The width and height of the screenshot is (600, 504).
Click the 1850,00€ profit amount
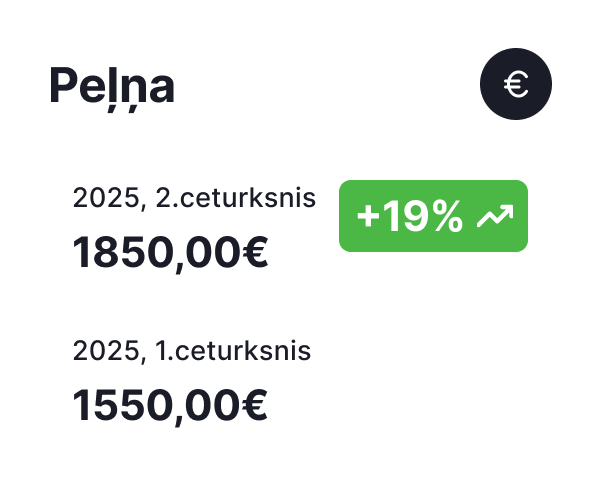pos(170,253)
